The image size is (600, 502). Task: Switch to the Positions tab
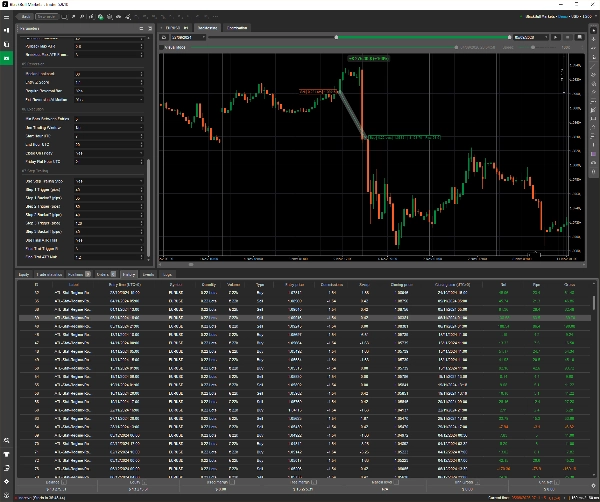pyautogui.click(x=79, y=274)
